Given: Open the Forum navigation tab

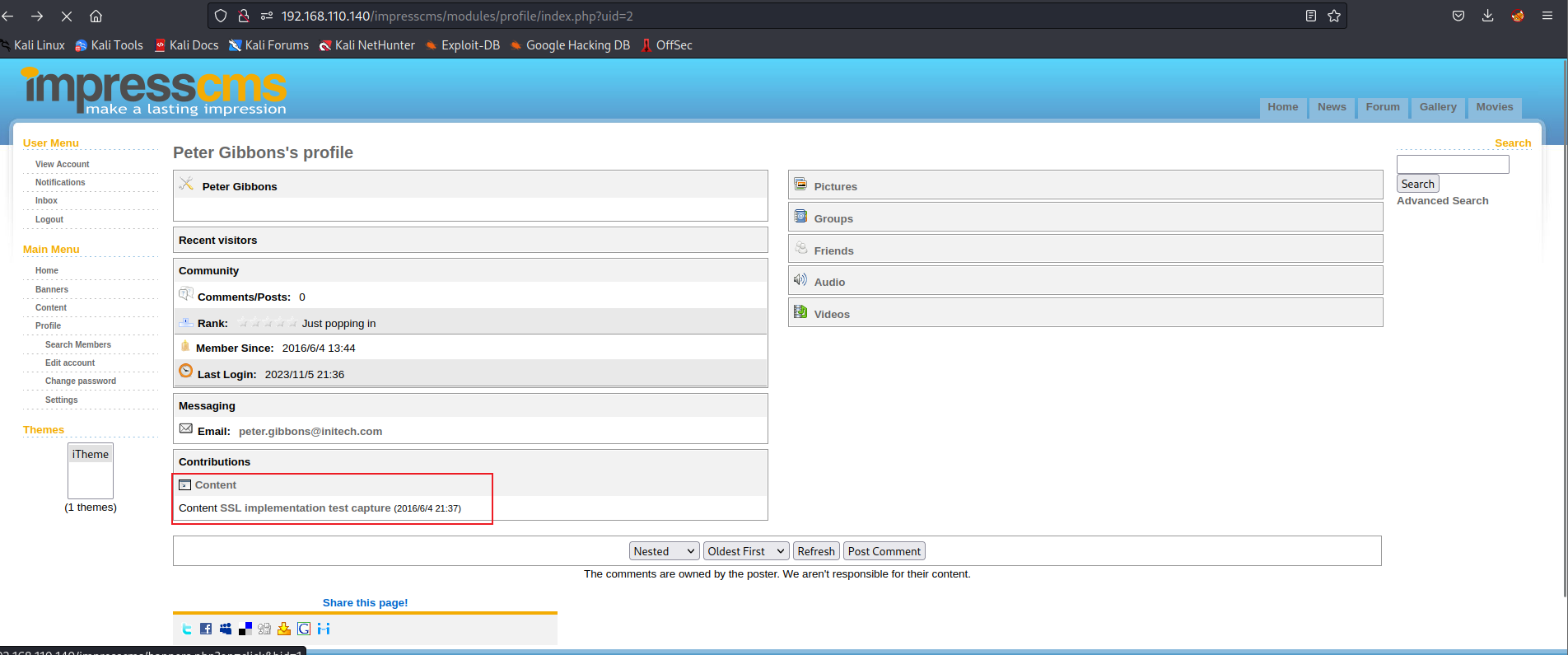Looking at the screenshot, I should point(1383,107).
